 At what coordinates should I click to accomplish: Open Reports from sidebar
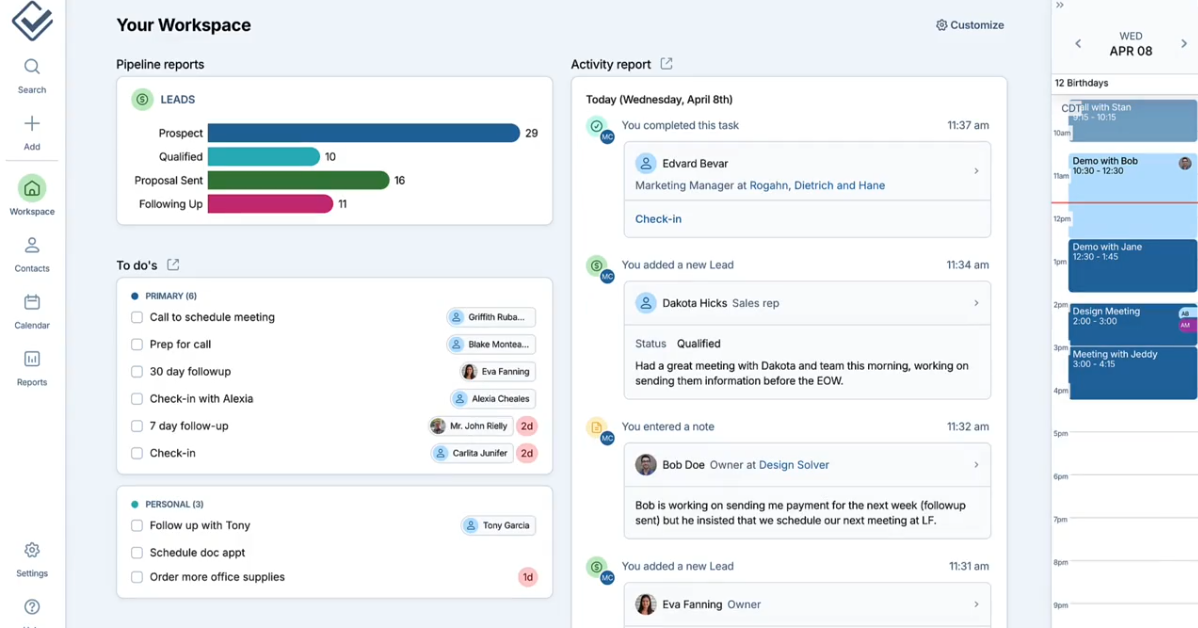point(31,368)
